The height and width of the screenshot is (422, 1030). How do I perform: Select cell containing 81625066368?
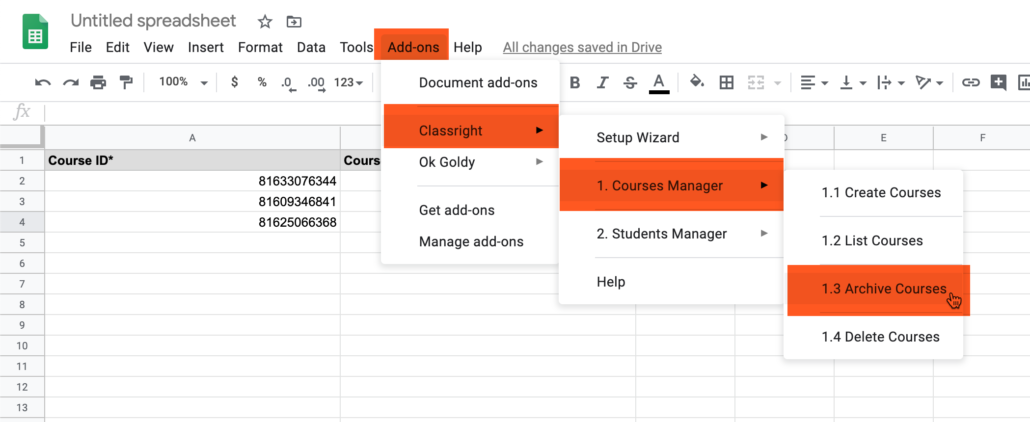(192, 222)
